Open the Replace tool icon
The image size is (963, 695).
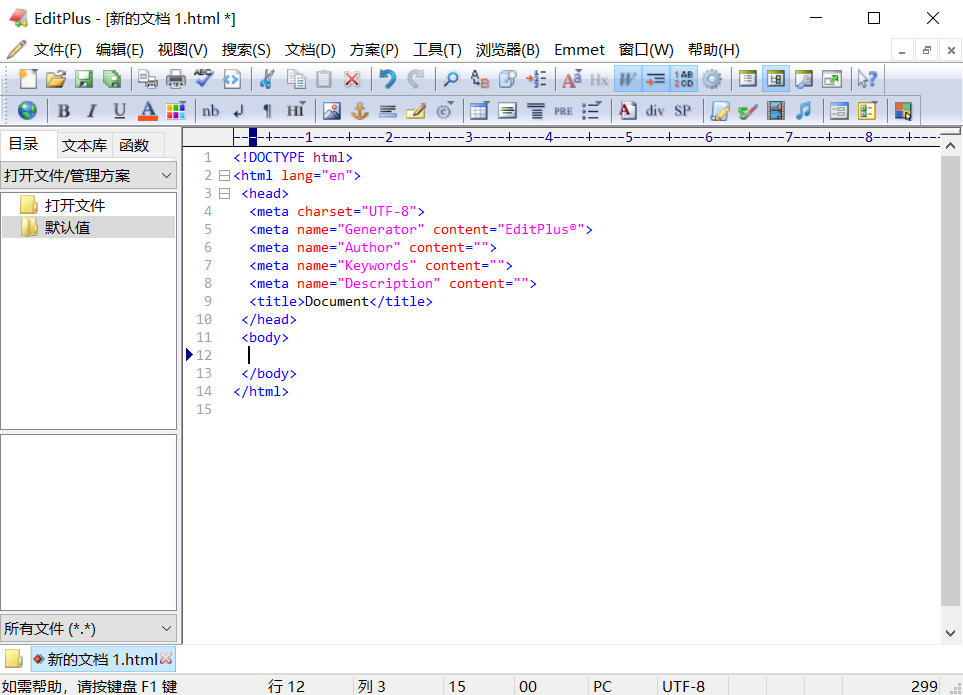click(480, 79)
